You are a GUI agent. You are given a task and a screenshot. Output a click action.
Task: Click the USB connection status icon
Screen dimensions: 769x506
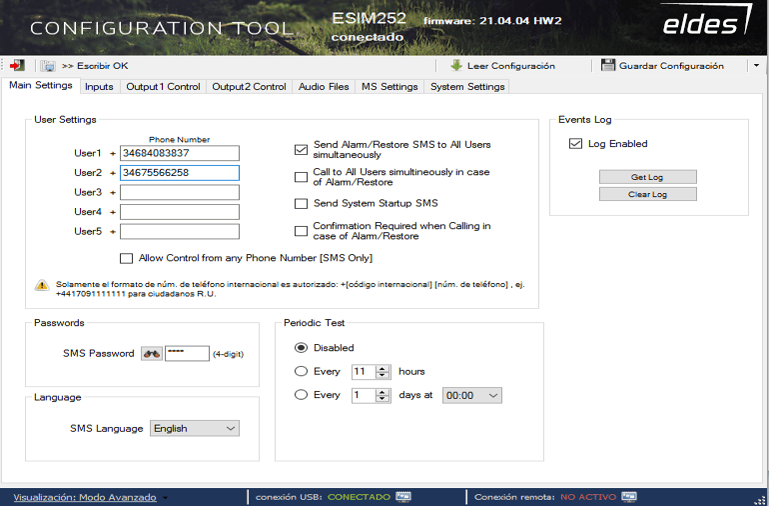[403, 497]
